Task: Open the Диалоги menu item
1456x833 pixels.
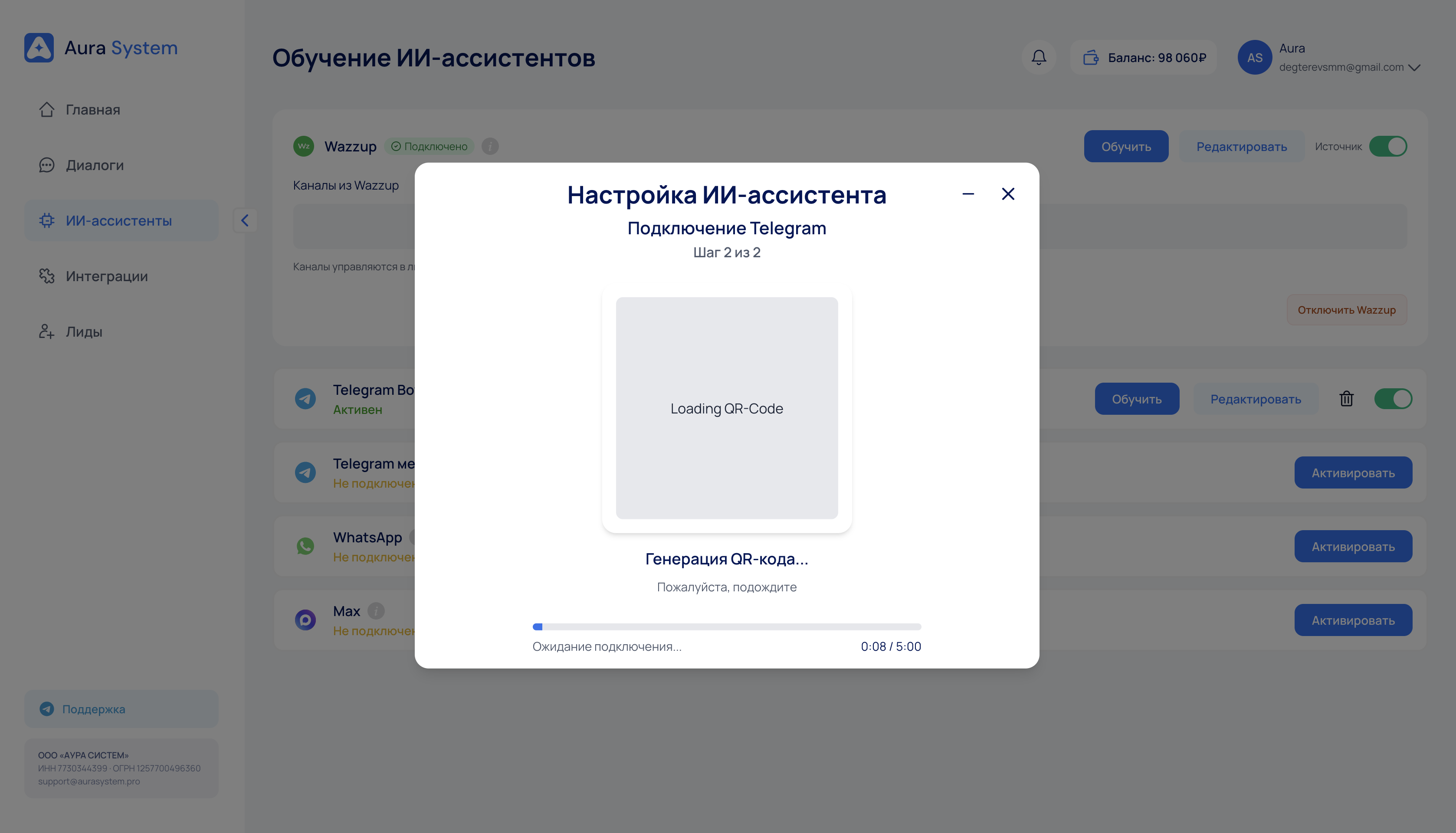Action: click(95, 165)
